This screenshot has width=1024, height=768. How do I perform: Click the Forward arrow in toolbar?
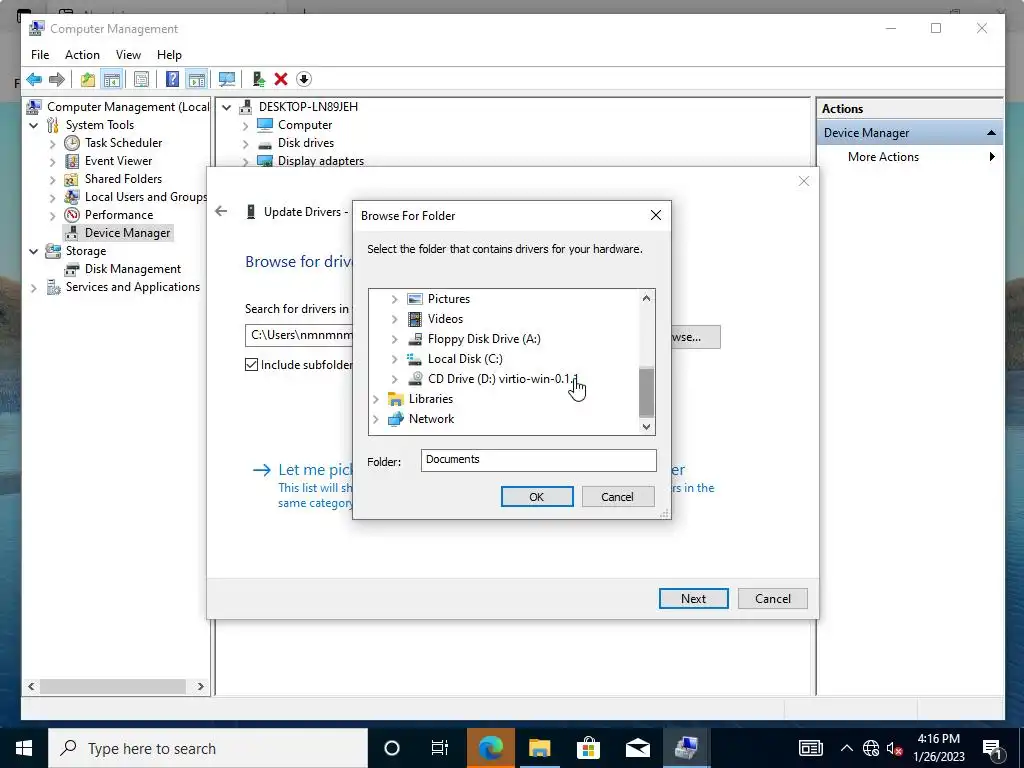[x=57, y=80]
